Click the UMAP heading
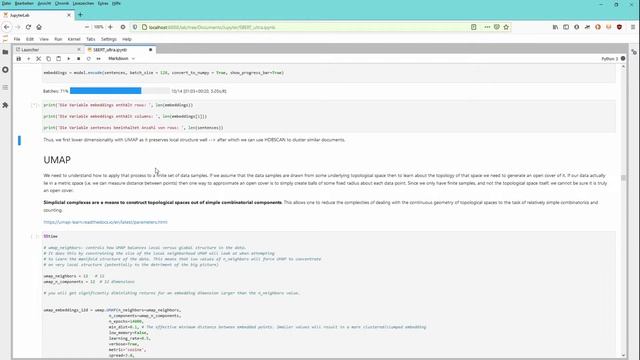This screenshot has width=640, height=360. tap(57, 160)
